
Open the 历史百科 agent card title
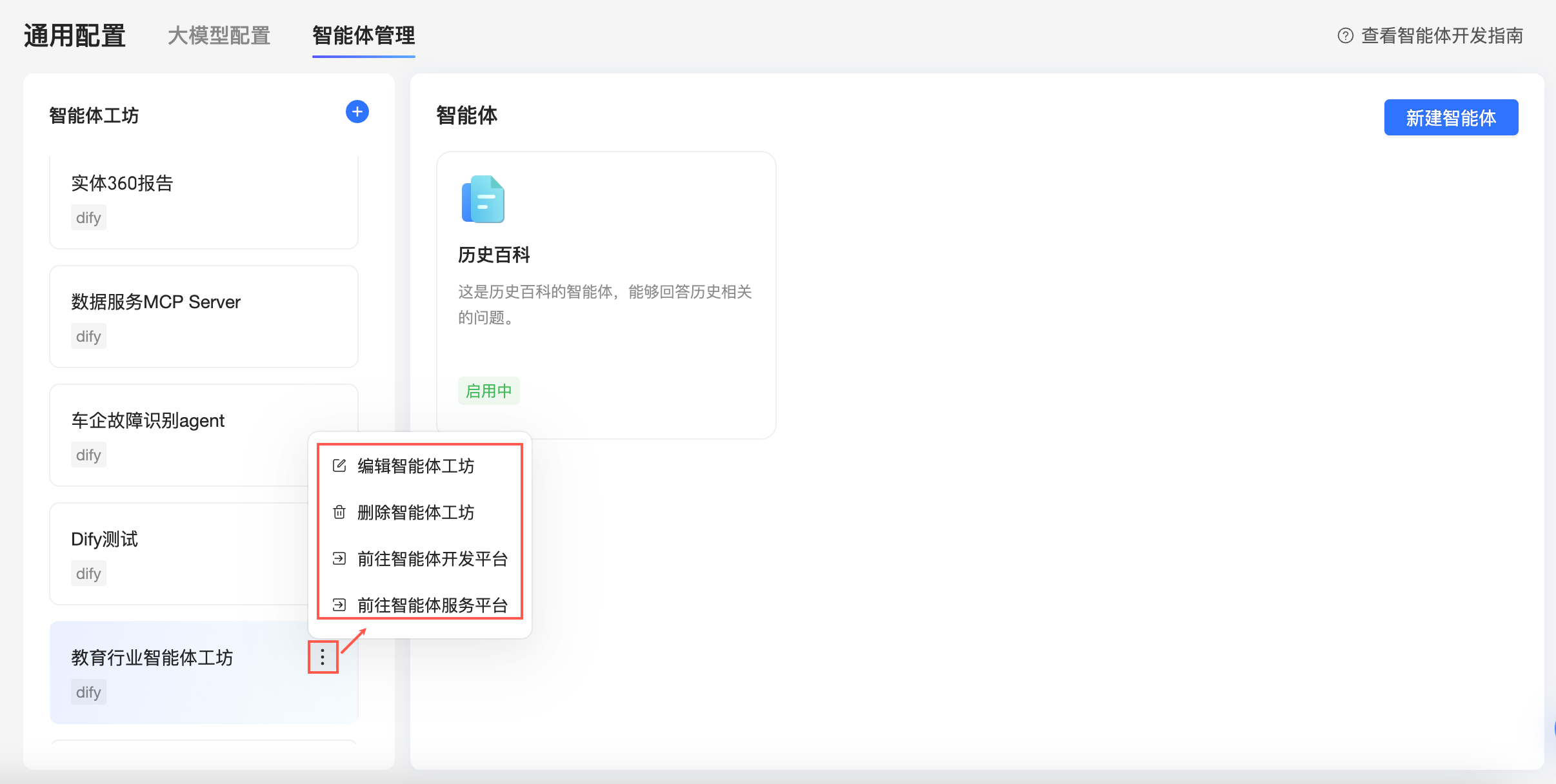[494, 255]
